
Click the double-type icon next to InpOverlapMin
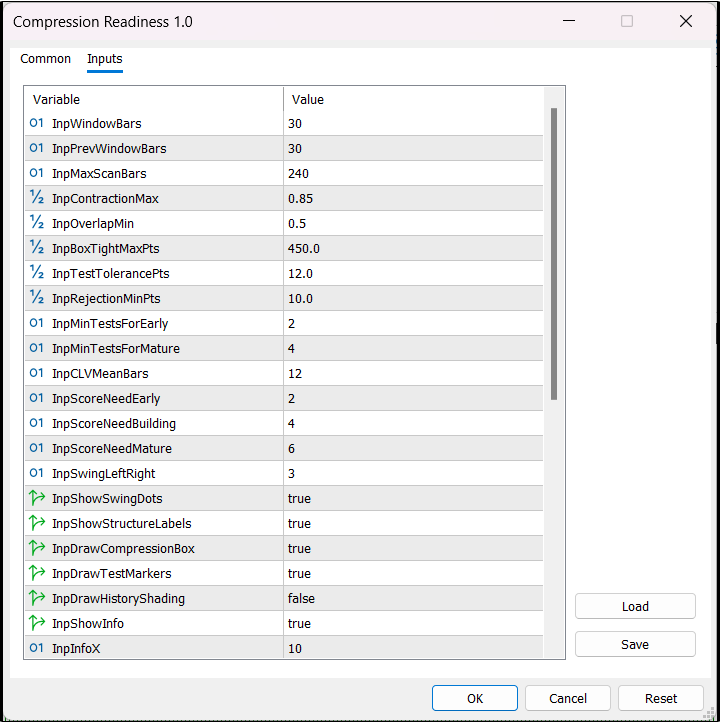coord(37,224)
